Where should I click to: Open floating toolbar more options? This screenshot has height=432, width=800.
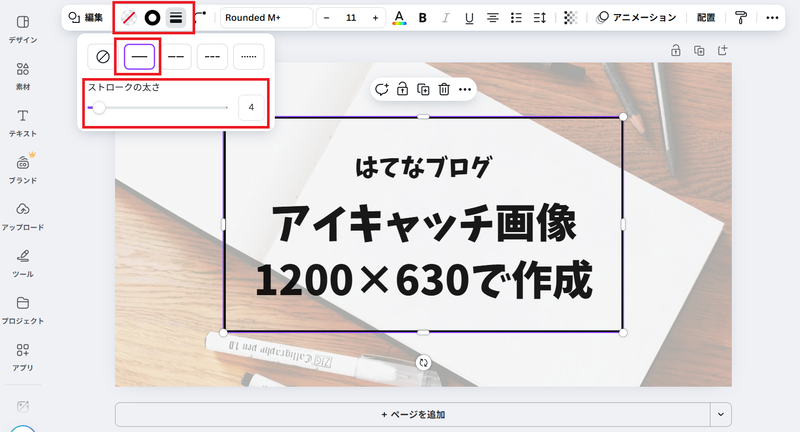(465, 90)
